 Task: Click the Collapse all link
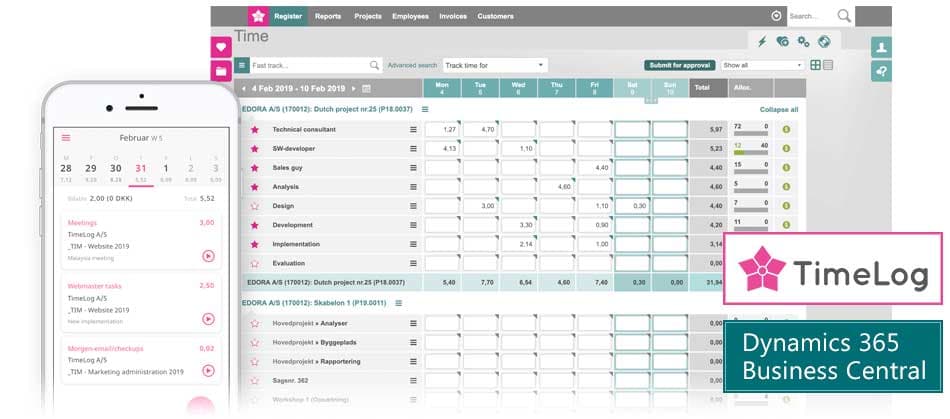point(779,110)
